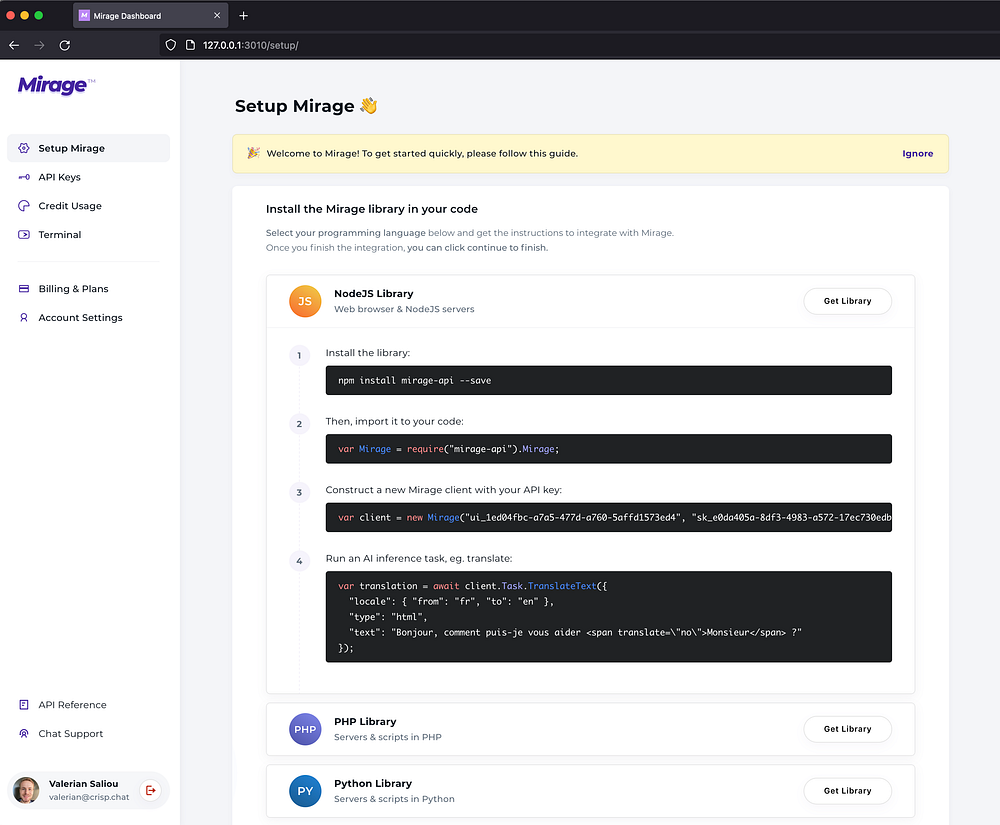Click valerian@crisp.chat email text
Screen dimensions: 1000x825
click(89, 797)
